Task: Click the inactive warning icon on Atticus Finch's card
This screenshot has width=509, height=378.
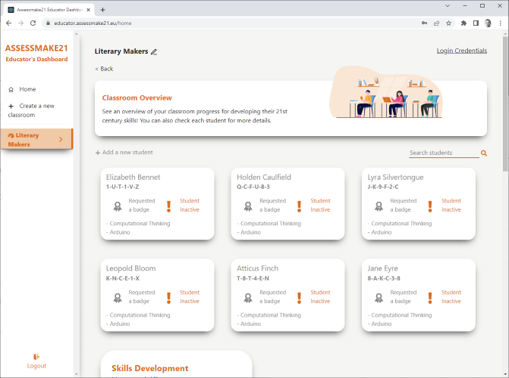Action: point(299,298)
